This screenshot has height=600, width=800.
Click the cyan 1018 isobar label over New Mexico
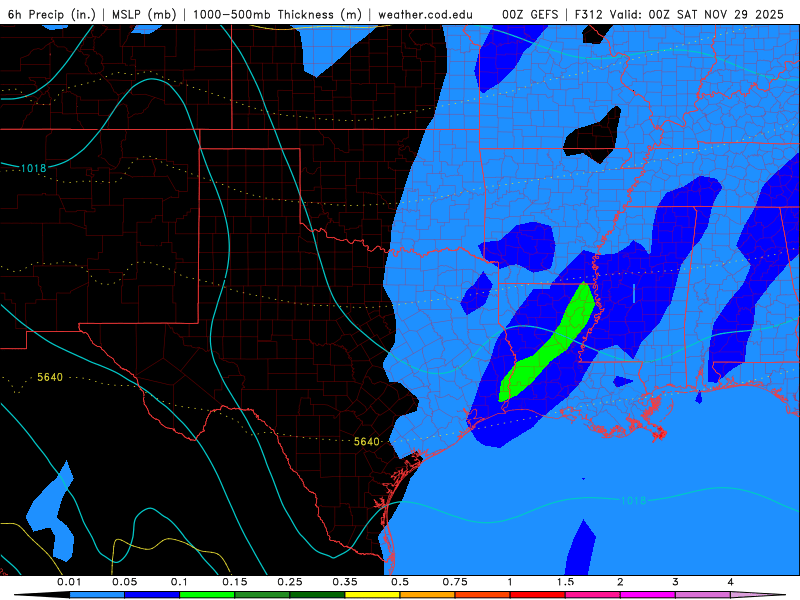33,168
